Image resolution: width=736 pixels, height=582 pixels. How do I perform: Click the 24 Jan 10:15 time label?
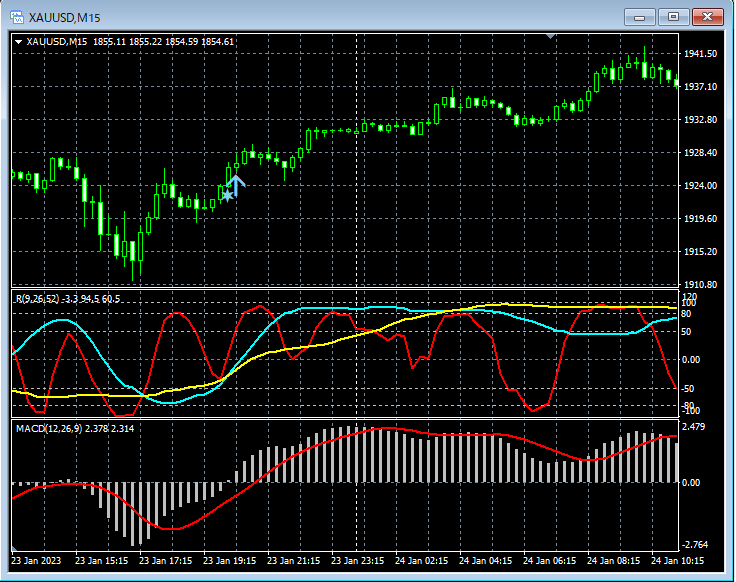click(x=677, y=561)
